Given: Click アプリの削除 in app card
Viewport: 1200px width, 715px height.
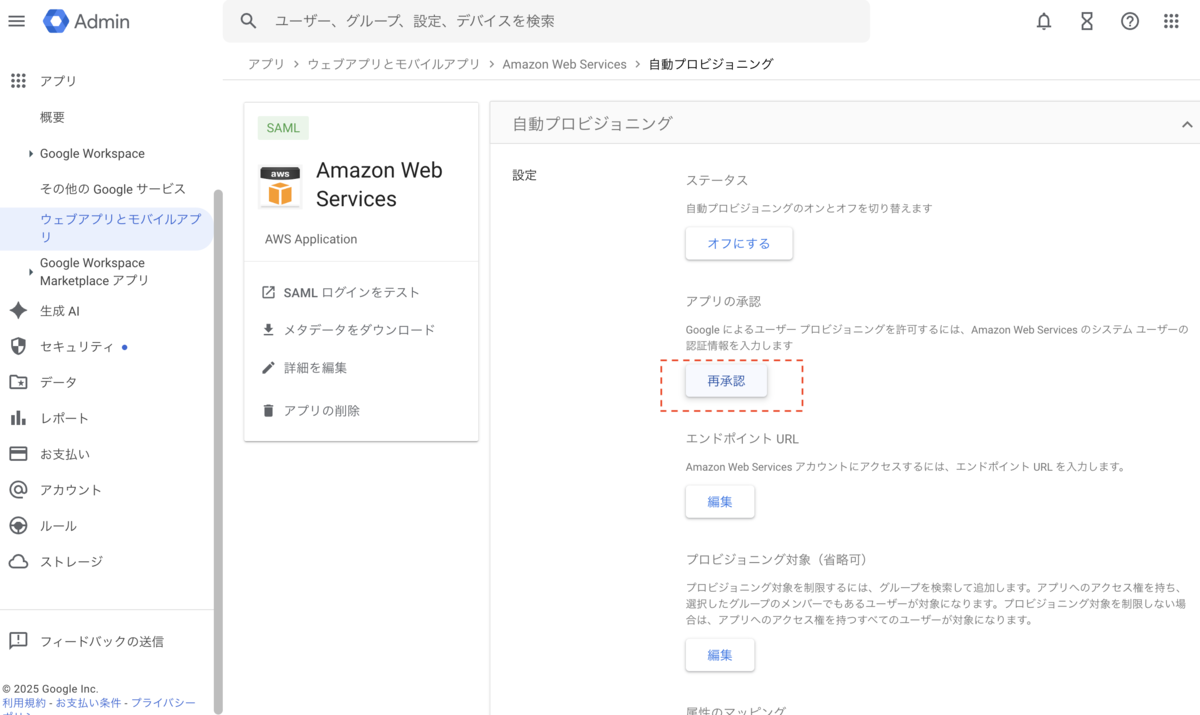Looking at the screenshot, I should tap(322, 410).
